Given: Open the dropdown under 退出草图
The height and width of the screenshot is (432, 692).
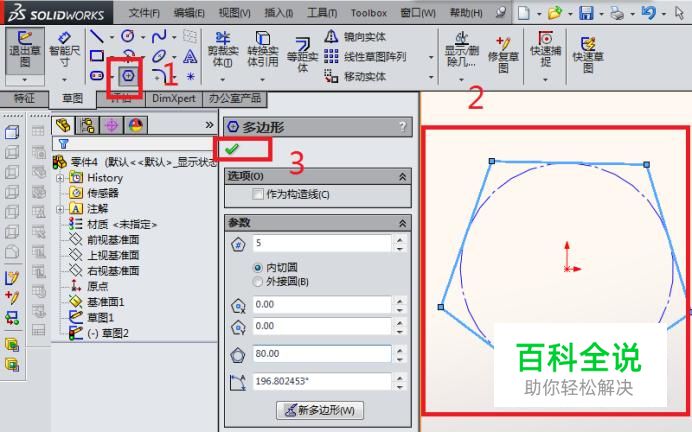Looking at the screenshot, I should click(x=25, y=80).
